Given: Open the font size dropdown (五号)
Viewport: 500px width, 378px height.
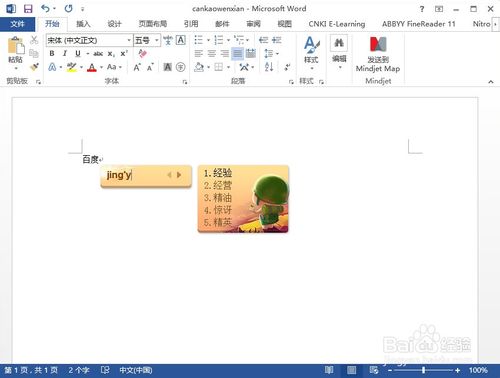Looking at the screenshot, I should click(x=156, y=40).
